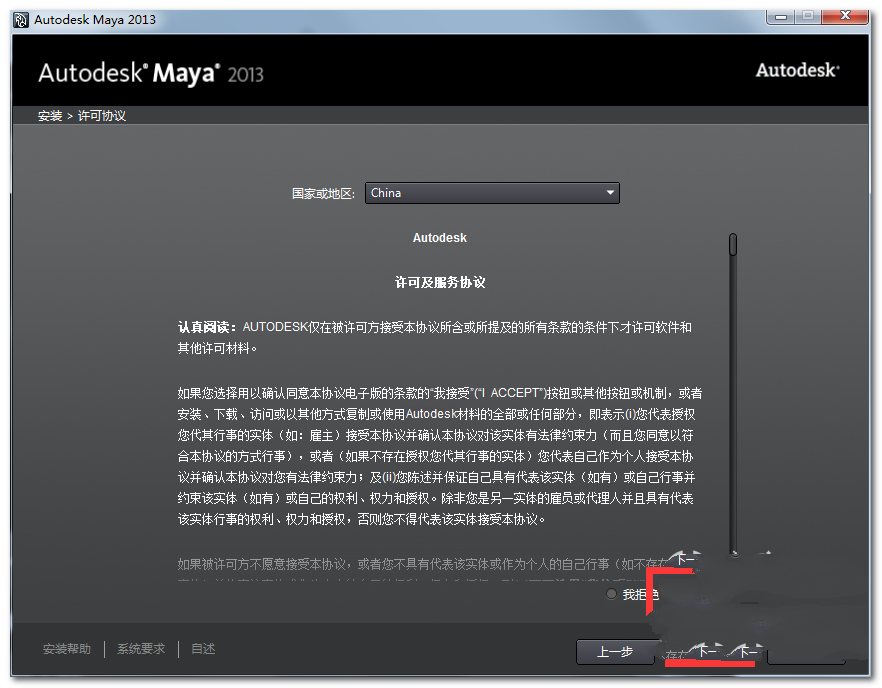
Task: Click the 国家或地区 label
Action: click(x=323, y=194)
